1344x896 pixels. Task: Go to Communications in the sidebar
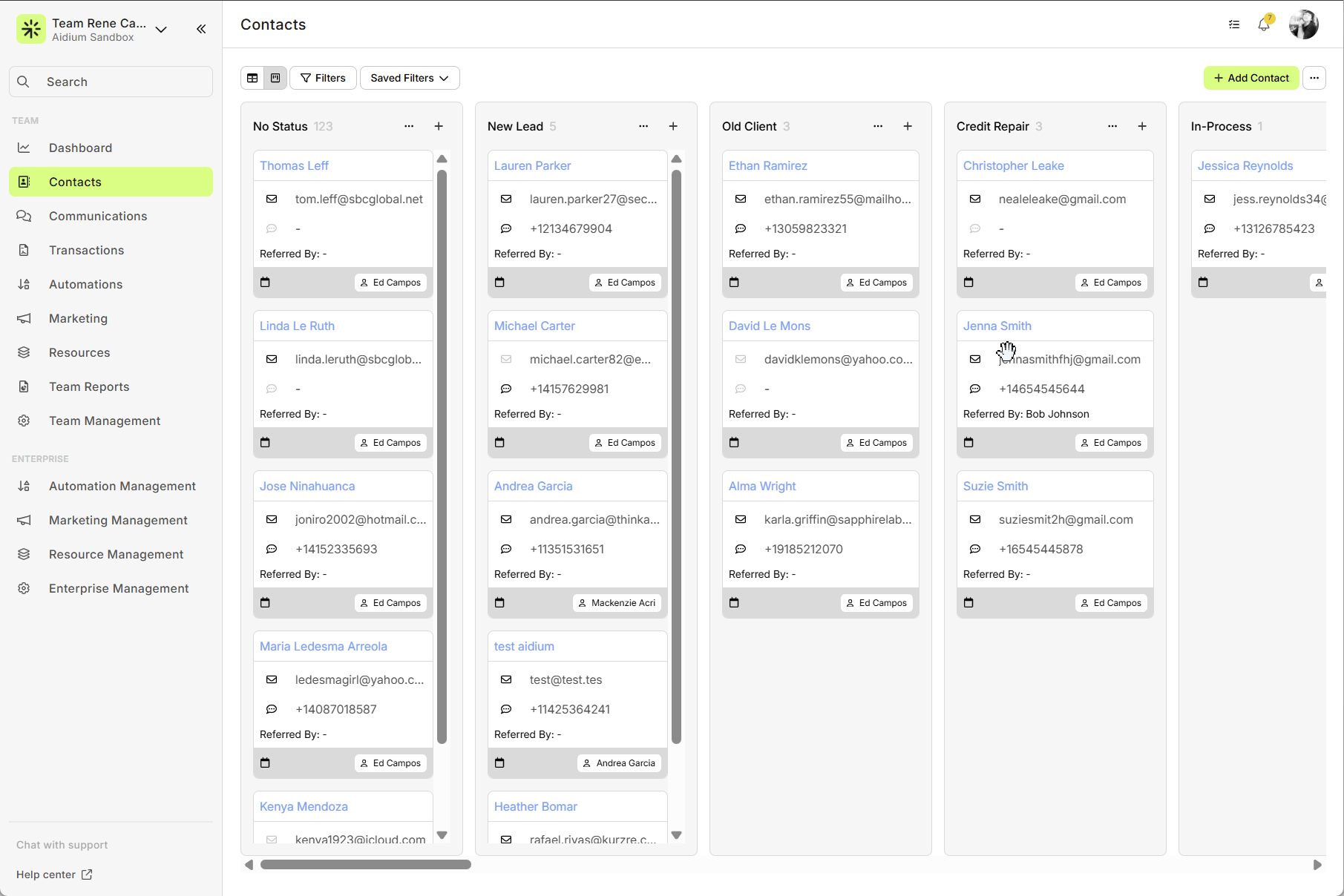point(98,216)
